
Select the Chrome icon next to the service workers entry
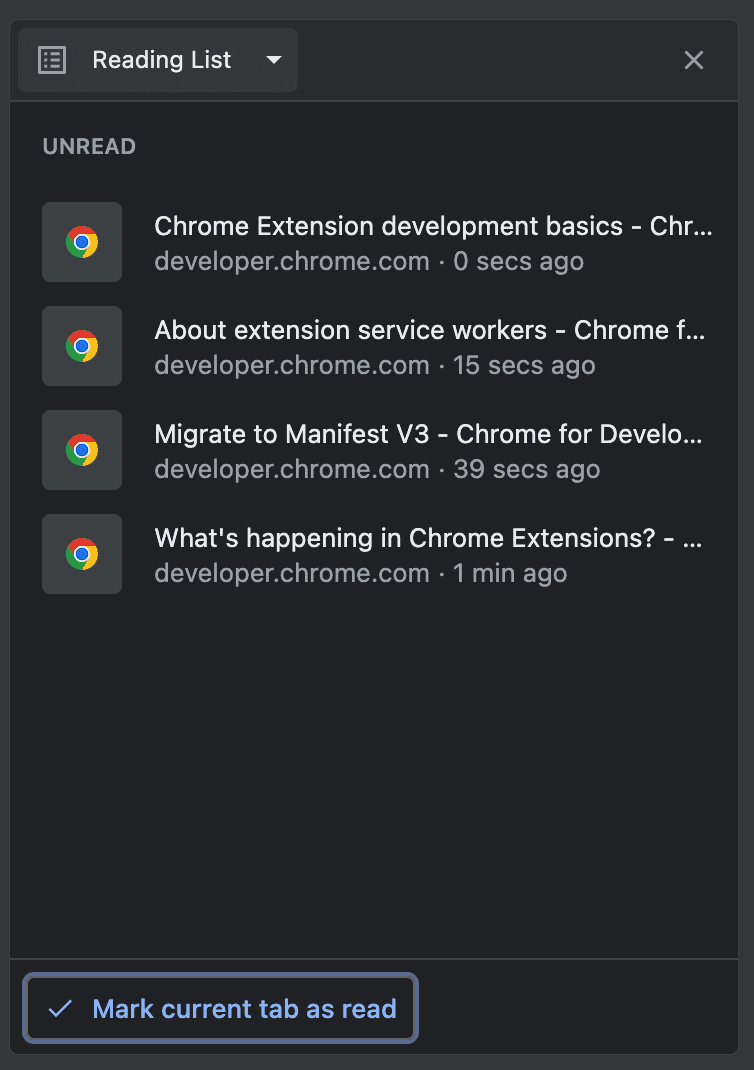tap(82, 346)
